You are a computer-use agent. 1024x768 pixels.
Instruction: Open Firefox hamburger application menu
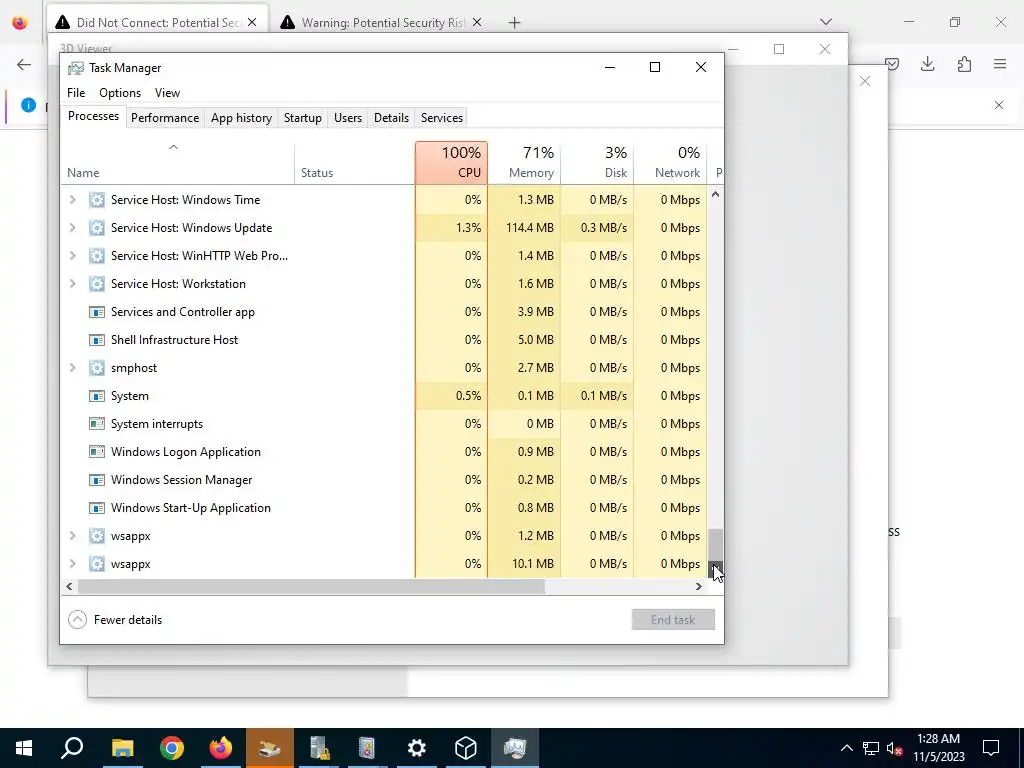click(1000, 64)
